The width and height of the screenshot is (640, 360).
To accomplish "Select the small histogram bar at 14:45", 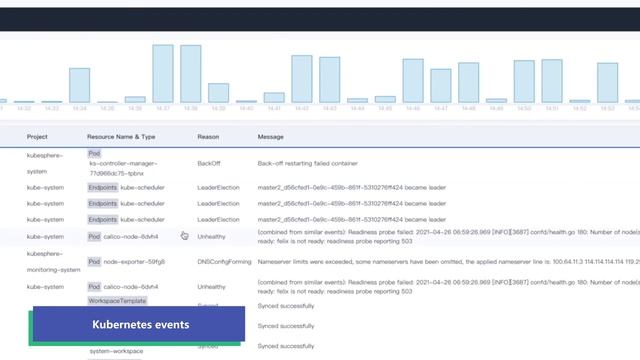I will (x=385, y=100).
